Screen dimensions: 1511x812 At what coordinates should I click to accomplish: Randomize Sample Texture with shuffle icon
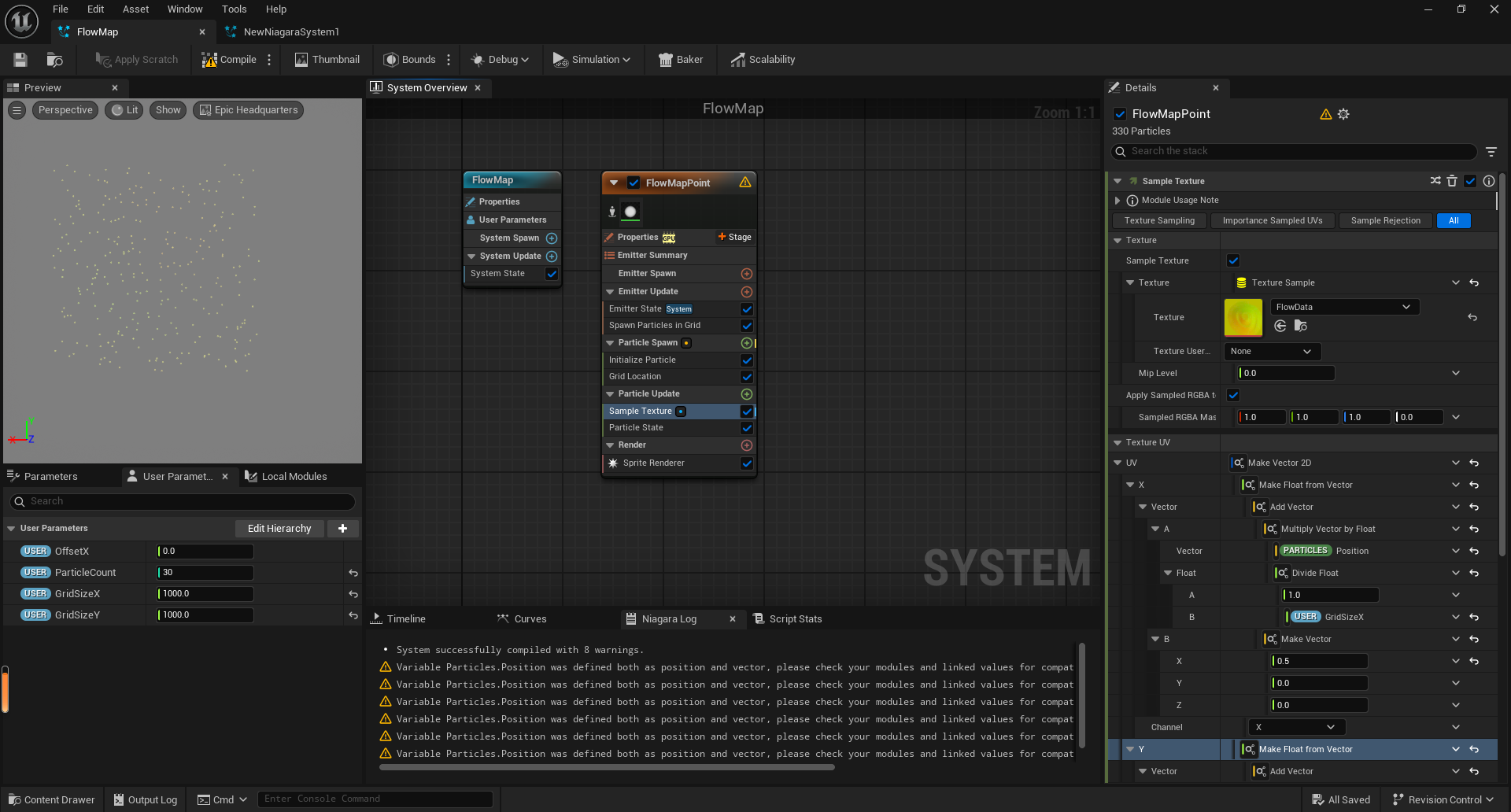click(x=1434, y=181)
